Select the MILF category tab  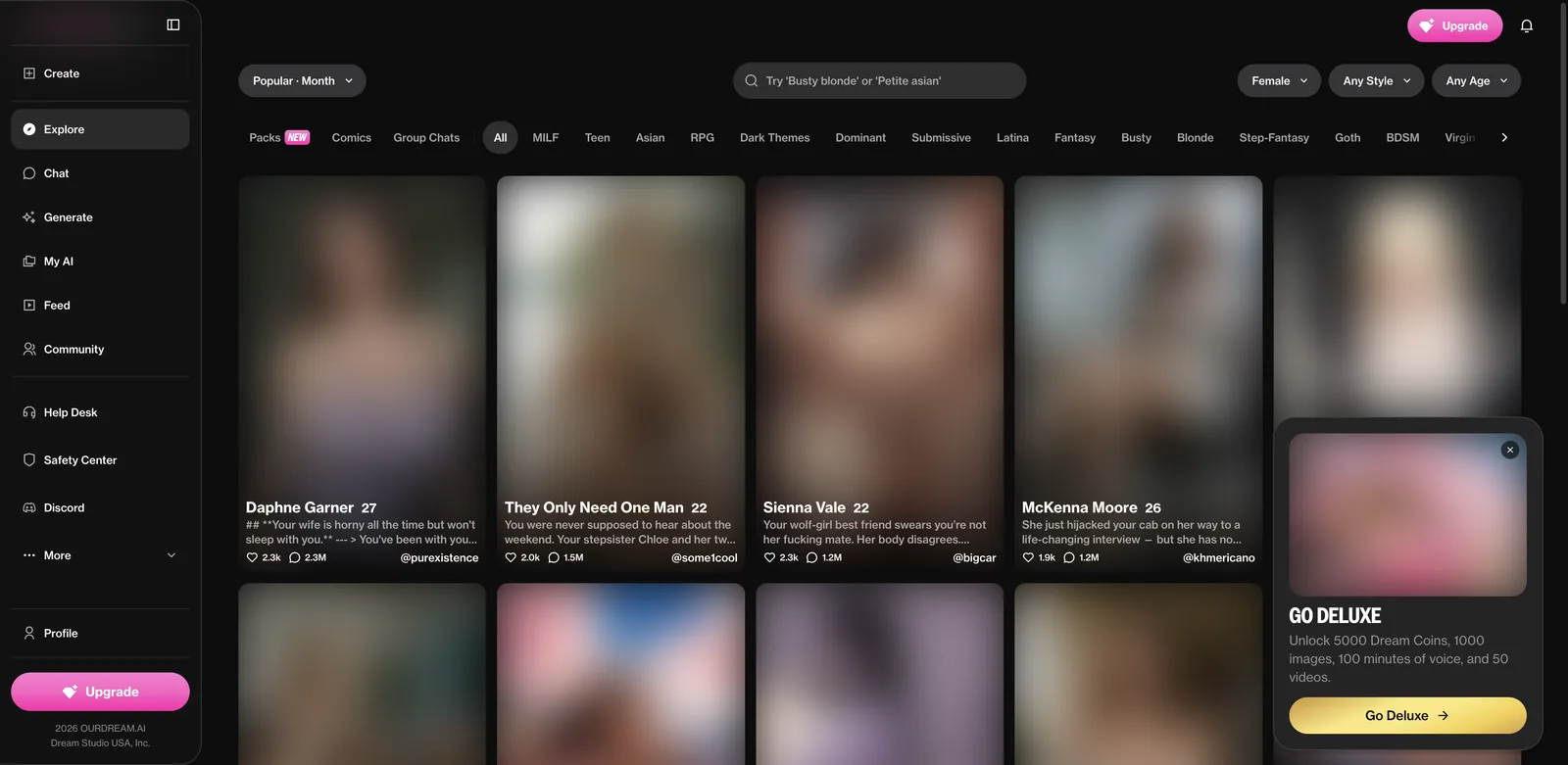pyautogui.click(x=546, y=138)
